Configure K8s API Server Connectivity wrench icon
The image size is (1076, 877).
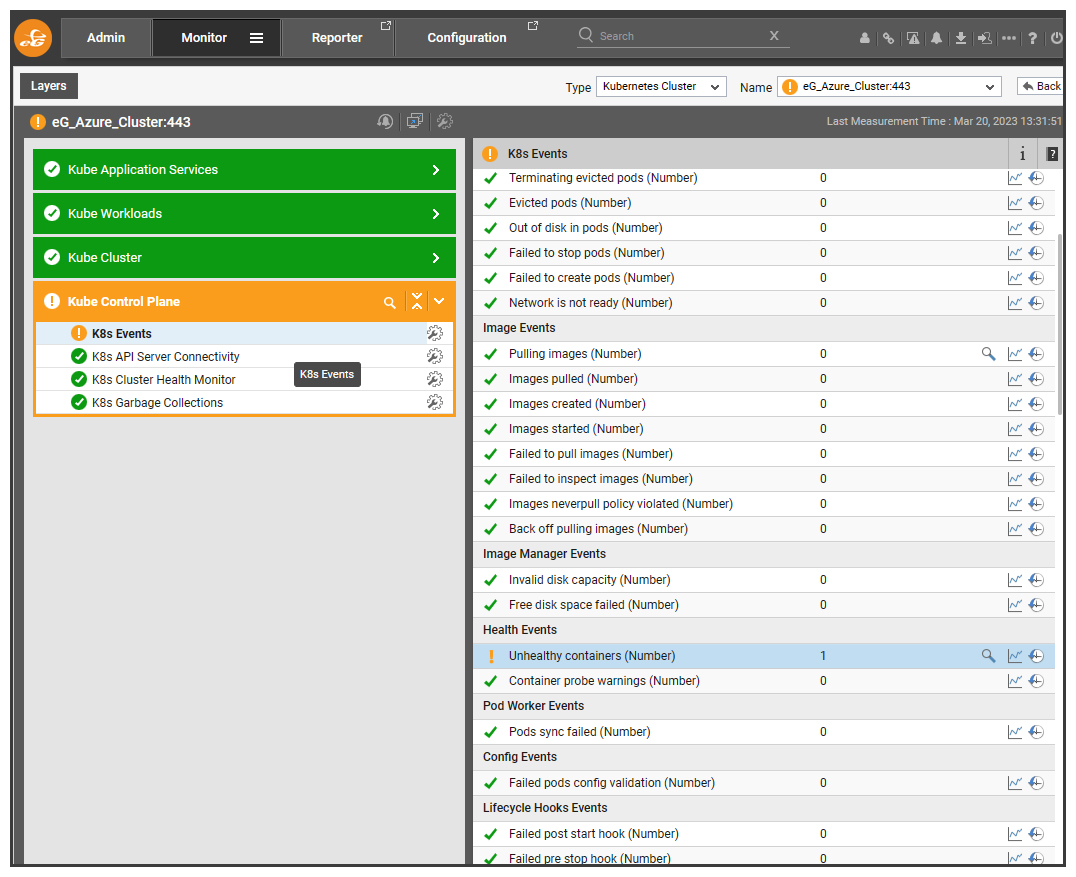[x=435, y=356]
